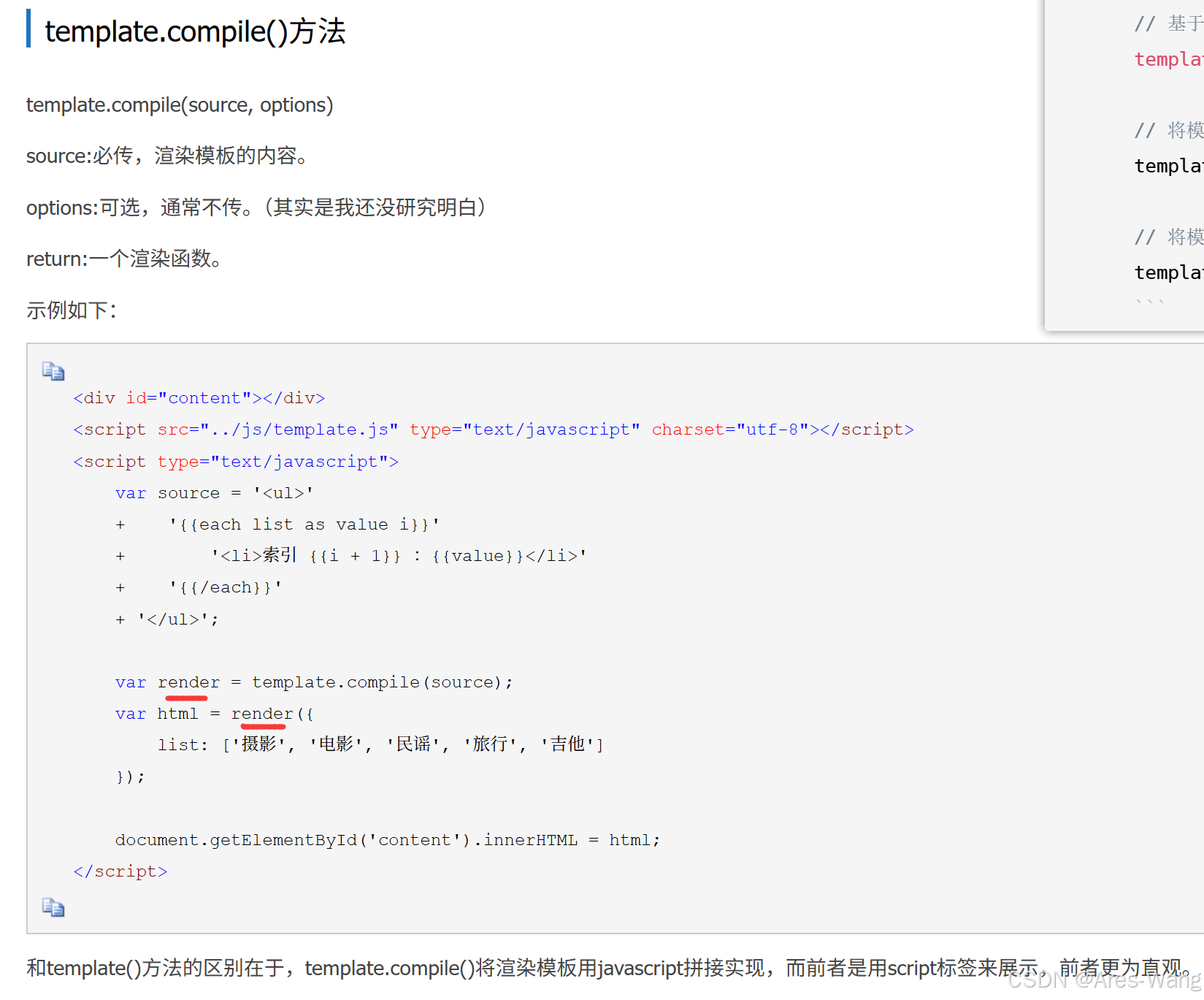Click the "// 基于" comment in the right panel

click(x=1168, y=23)
